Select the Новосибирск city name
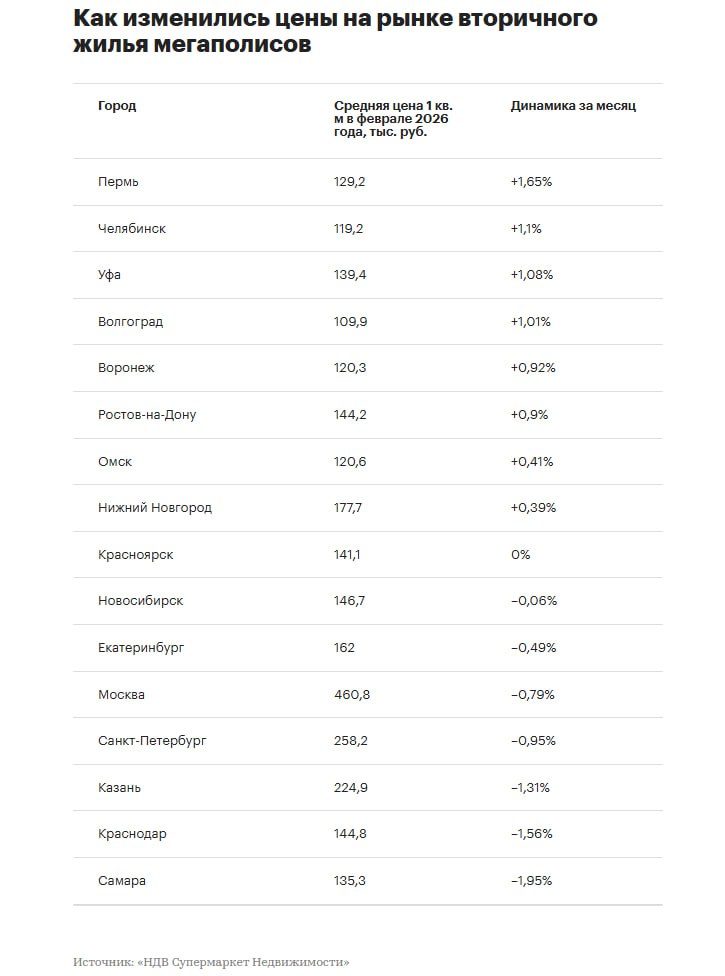 click(140, 601)
